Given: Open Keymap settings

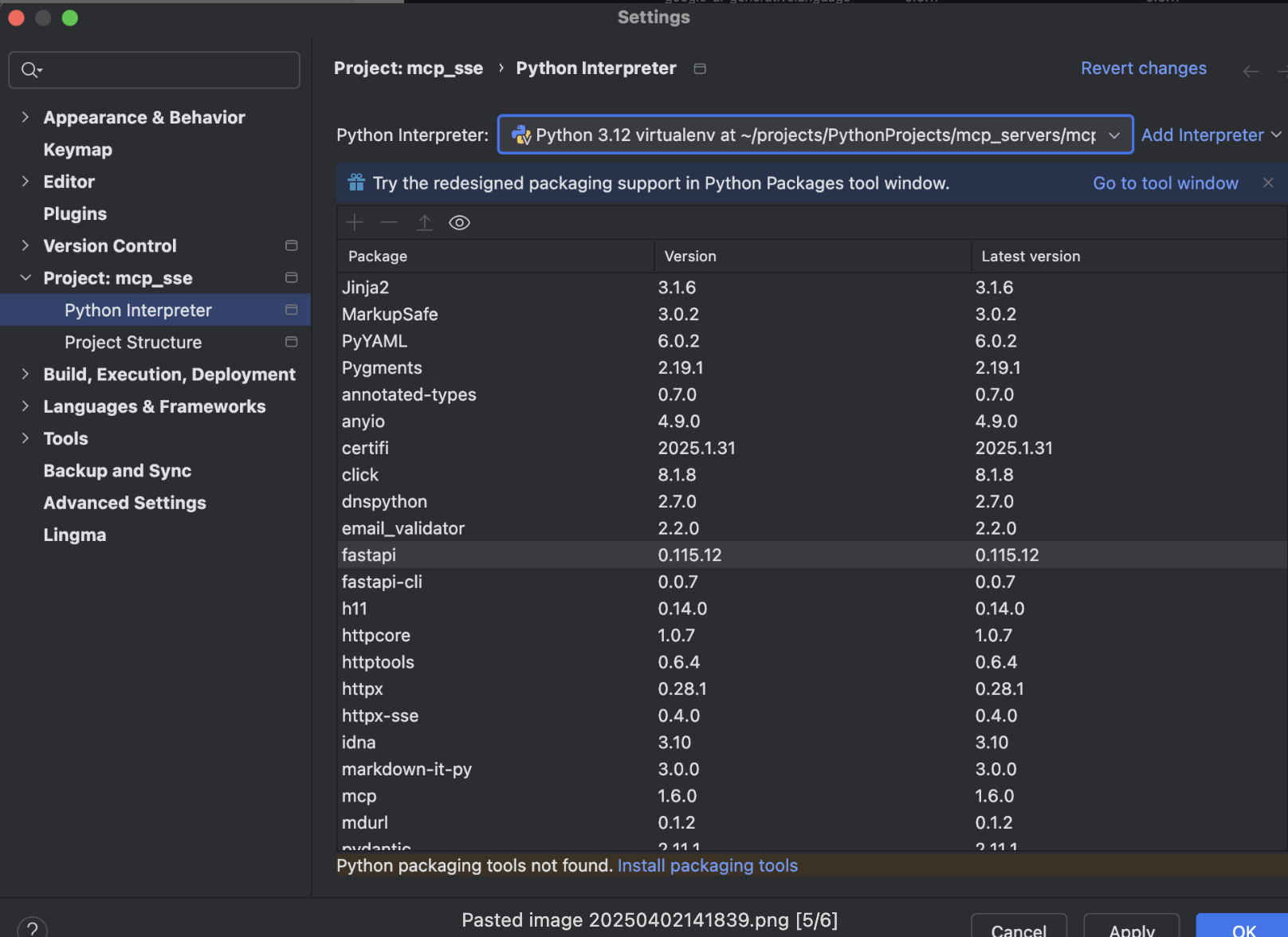Looking at the screenshot, I should tap(77, 150).
